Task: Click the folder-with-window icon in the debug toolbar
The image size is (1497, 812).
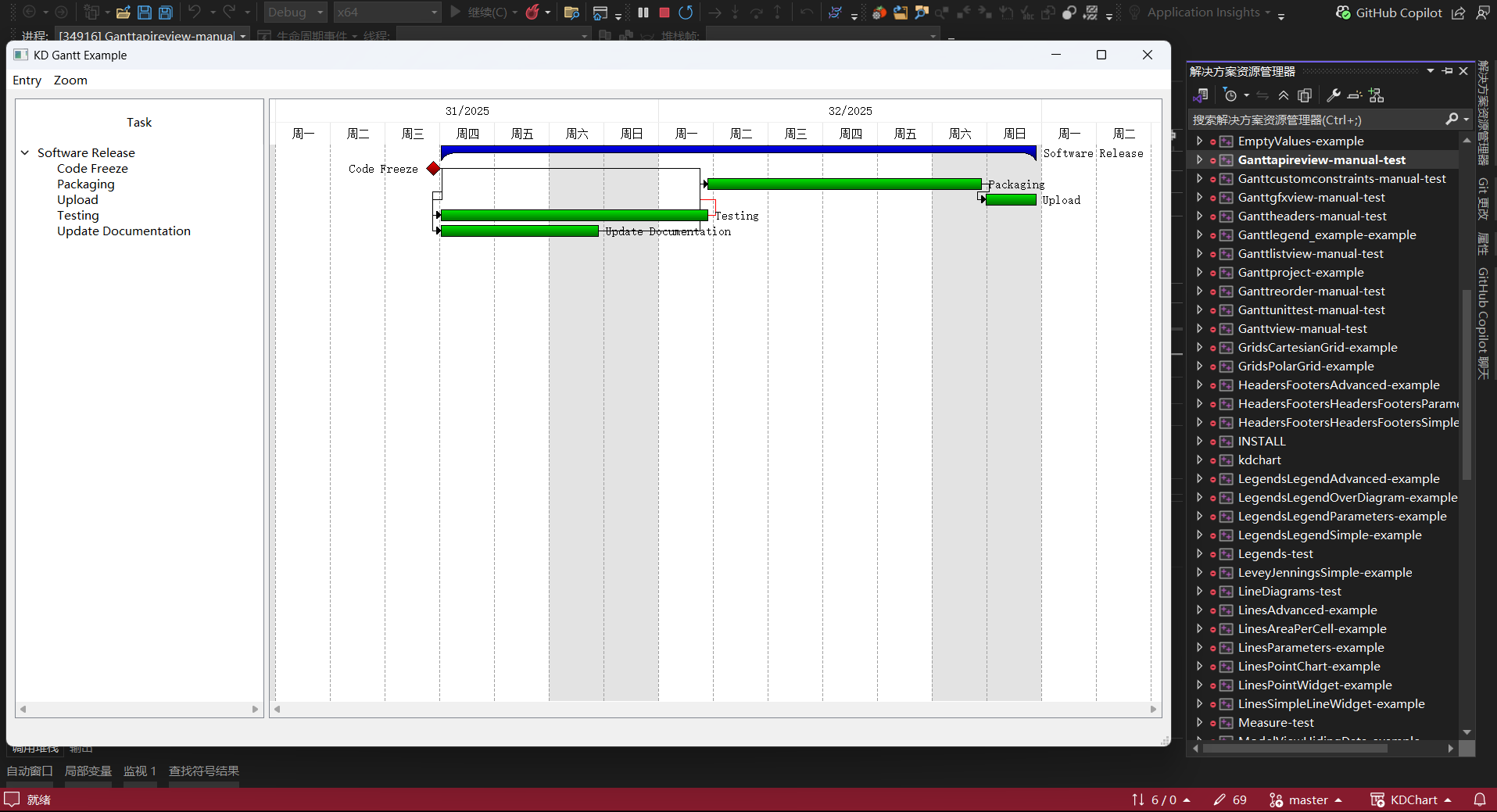Action: click(x=901, y=13)
